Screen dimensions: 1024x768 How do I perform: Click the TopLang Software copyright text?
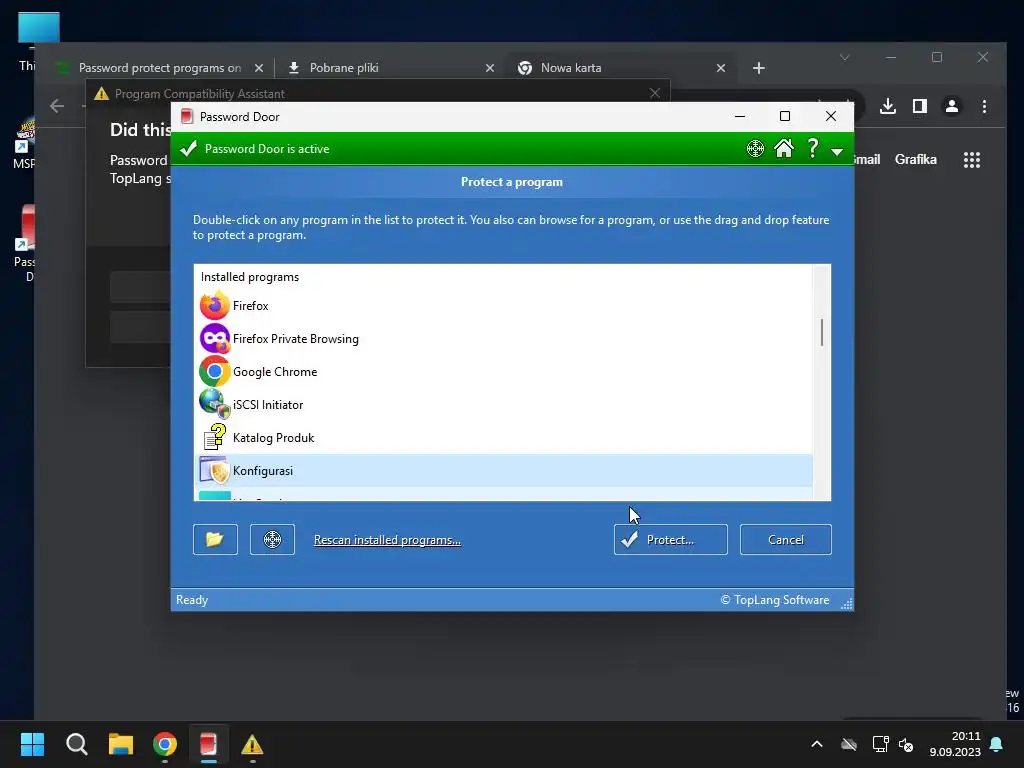coord(775,600)
